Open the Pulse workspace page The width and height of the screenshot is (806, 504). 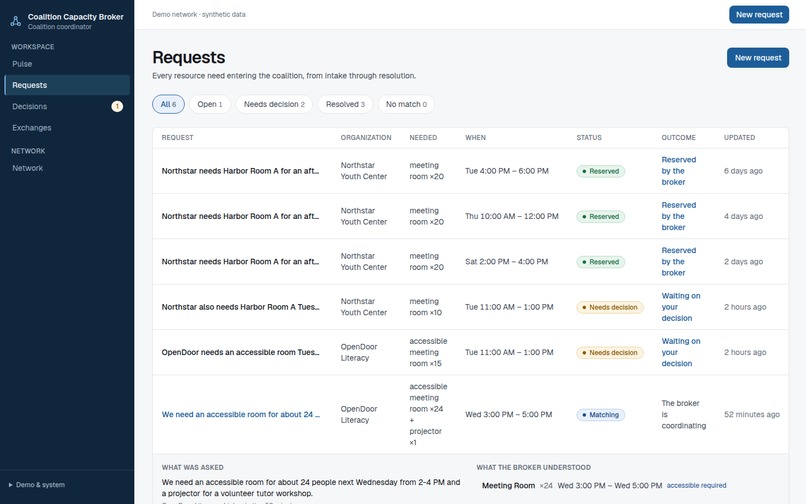67,64
